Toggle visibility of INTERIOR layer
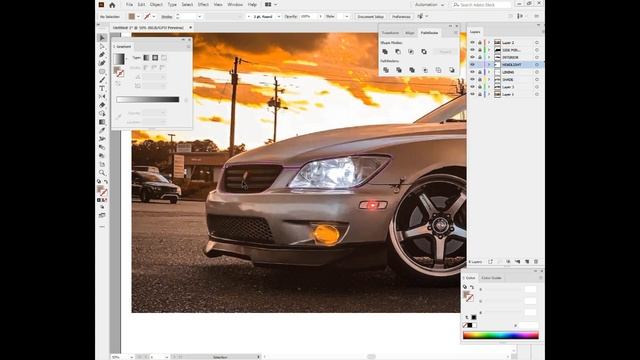 point(472,57)
